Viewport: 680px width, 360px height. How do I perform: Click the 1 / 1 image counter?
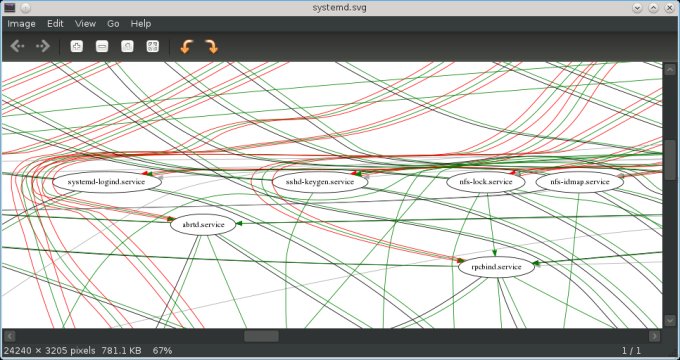pos(631,350)
